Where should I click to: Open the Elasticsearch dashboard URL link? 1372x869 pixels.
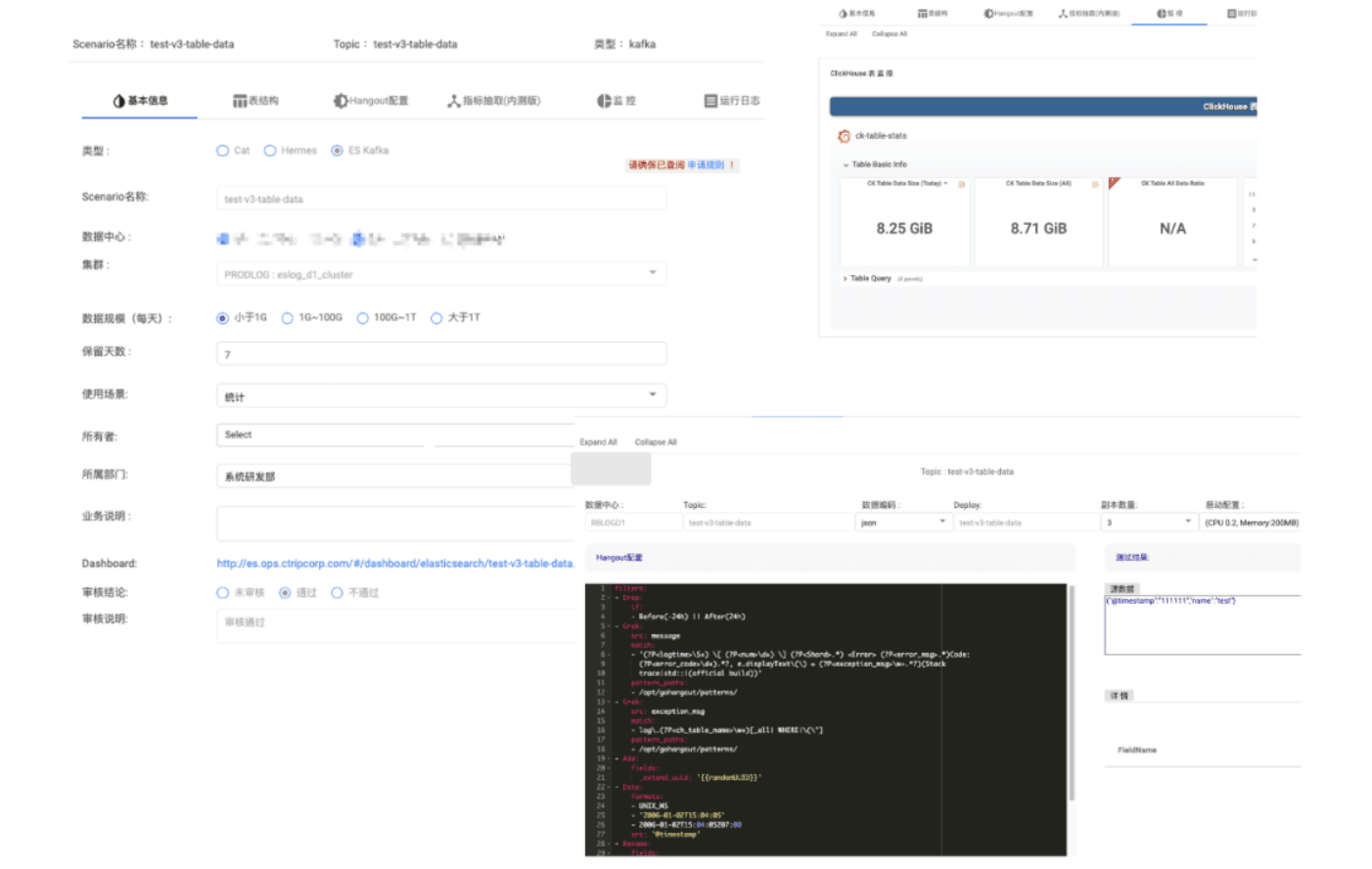tap(394, 564)
